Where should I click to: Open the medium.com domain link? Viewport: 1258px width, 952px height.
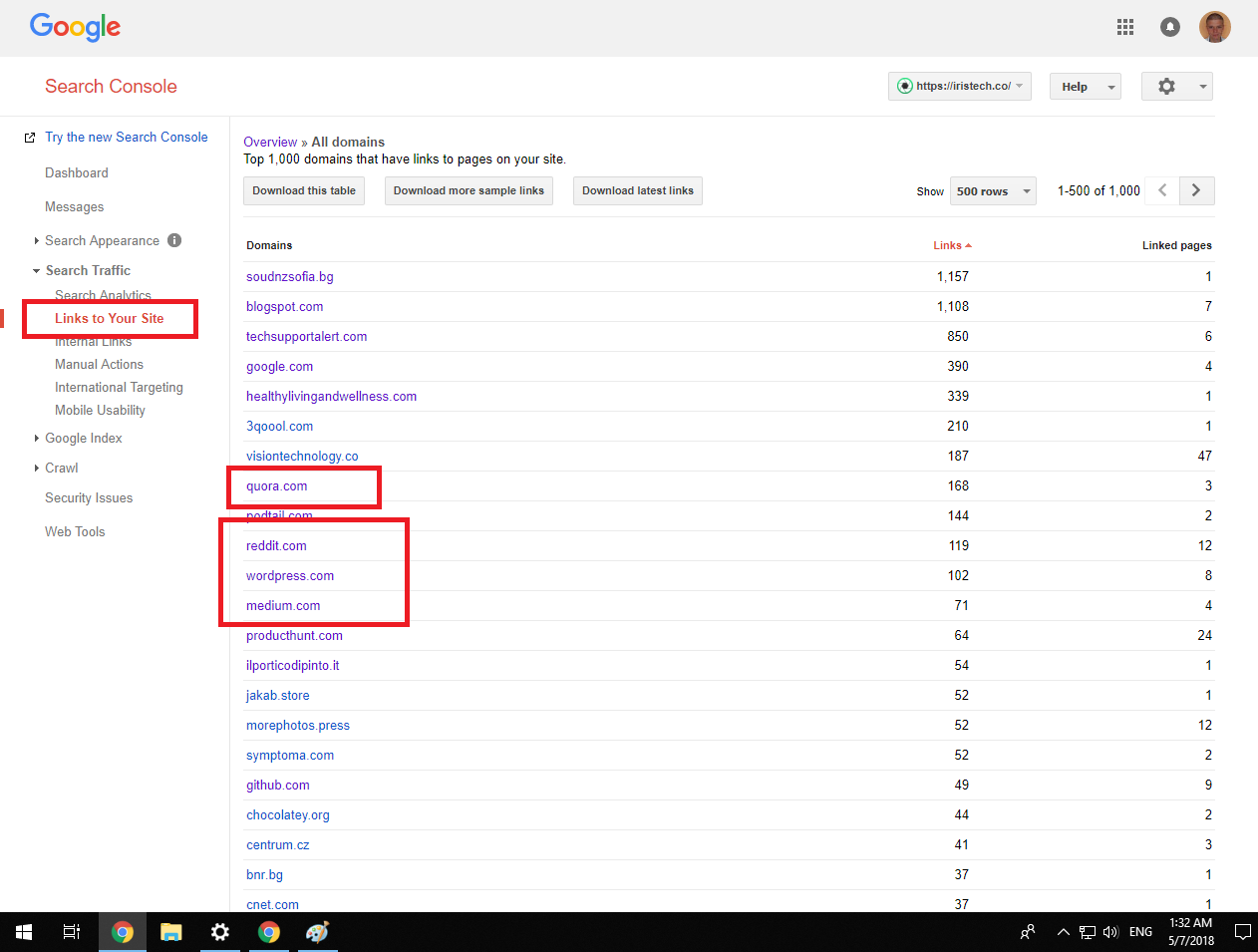point(283,605)
